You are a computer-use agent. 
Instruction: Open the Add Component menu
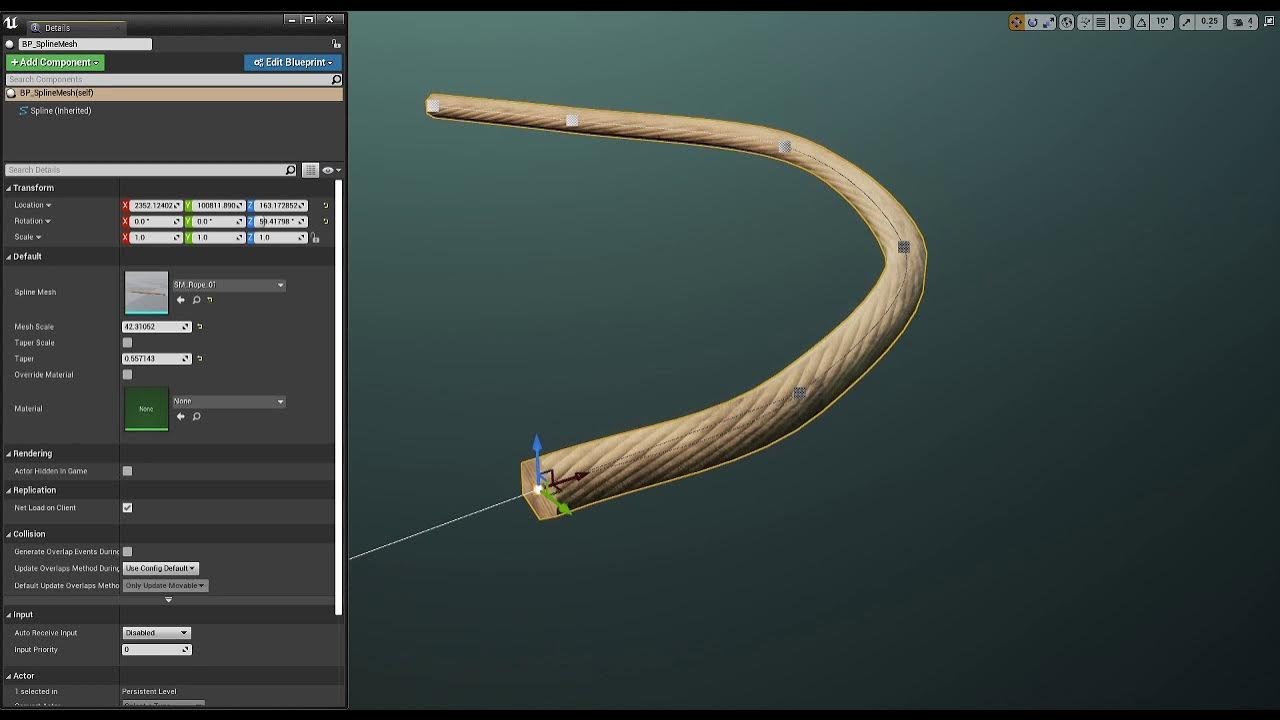coord(55,62)
